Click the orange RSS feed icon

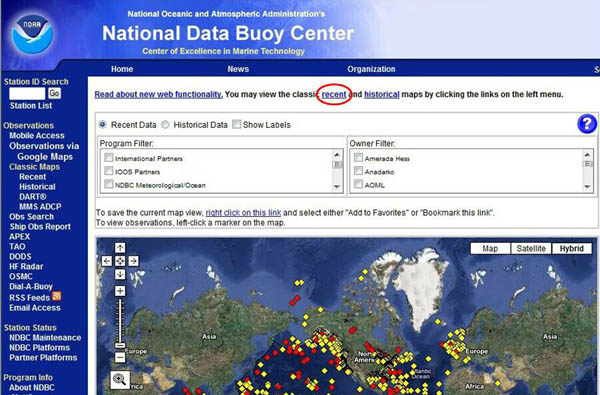57,296
